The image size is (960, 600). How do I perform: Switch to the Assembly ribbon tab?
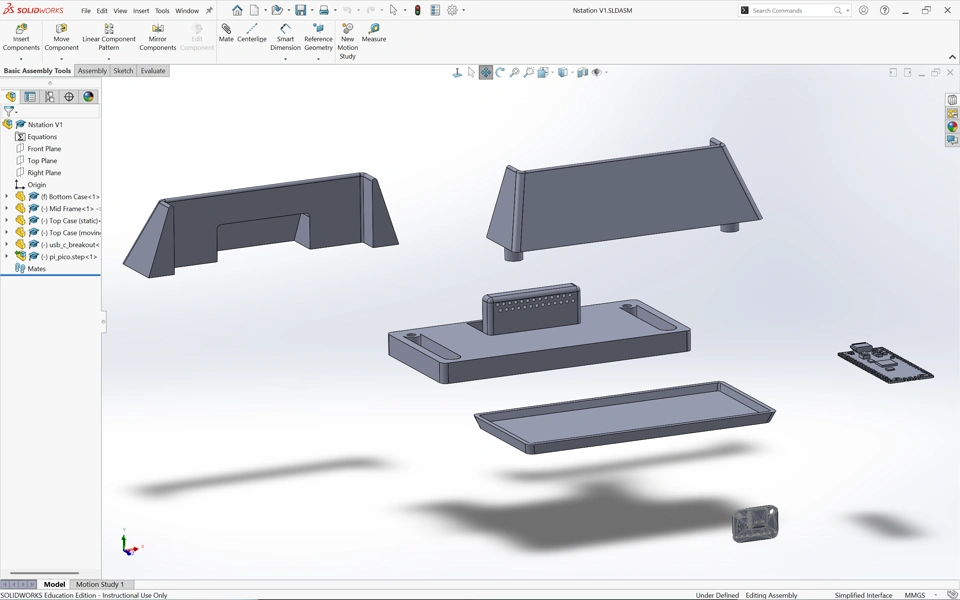pos(92,70)
